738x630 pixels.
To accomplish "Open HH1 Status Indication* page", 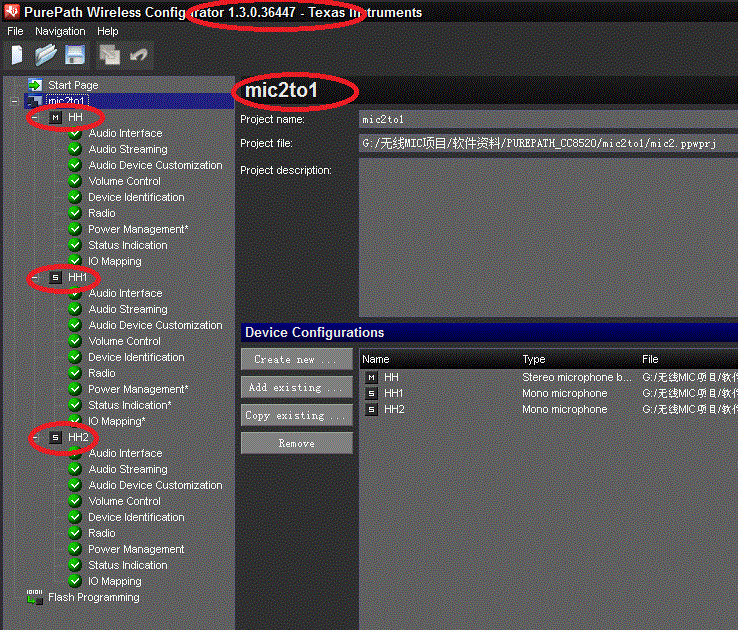I will click(129, 405).
